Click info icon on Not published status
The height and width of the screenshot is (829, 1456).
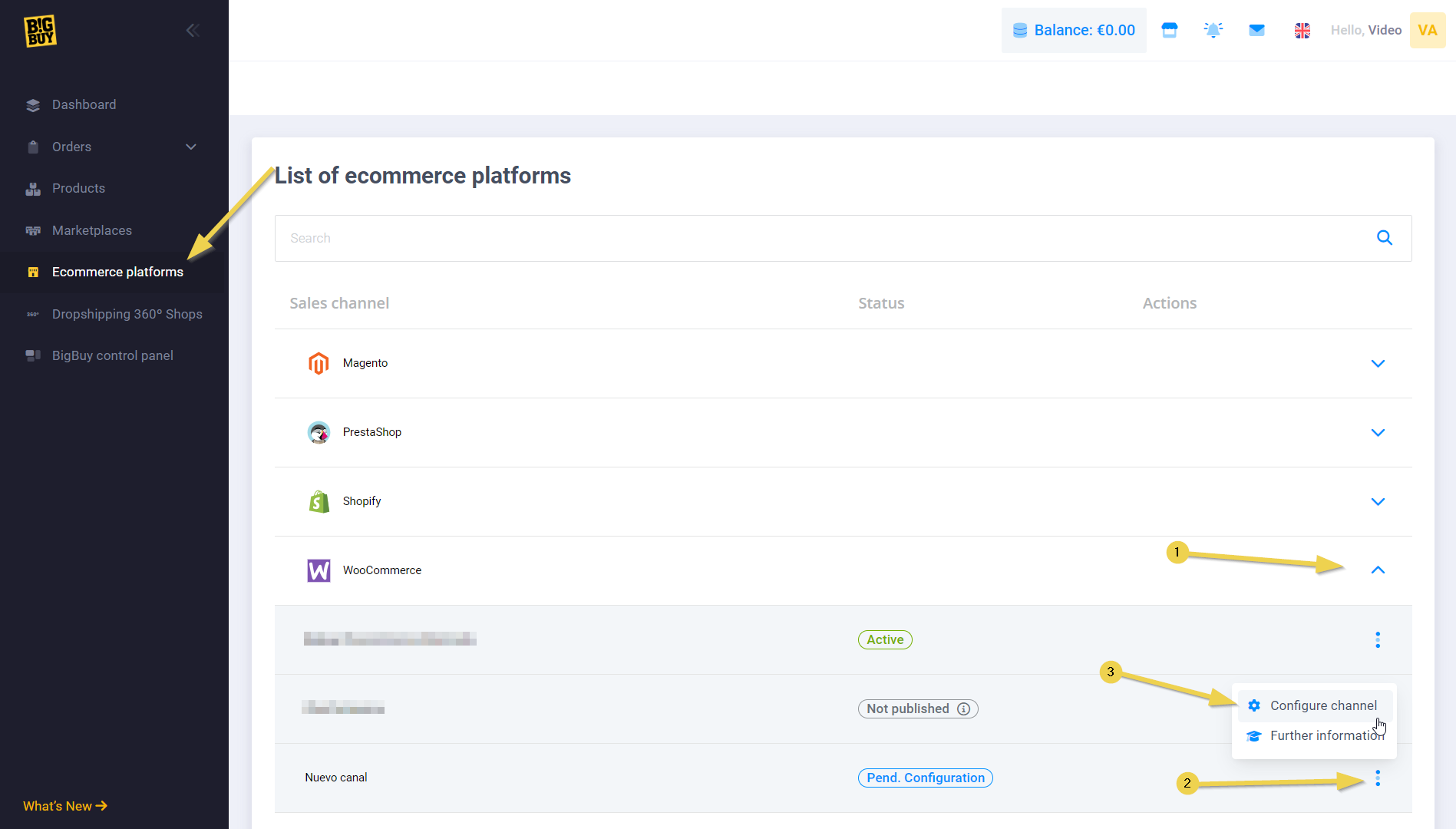point(963,709)
